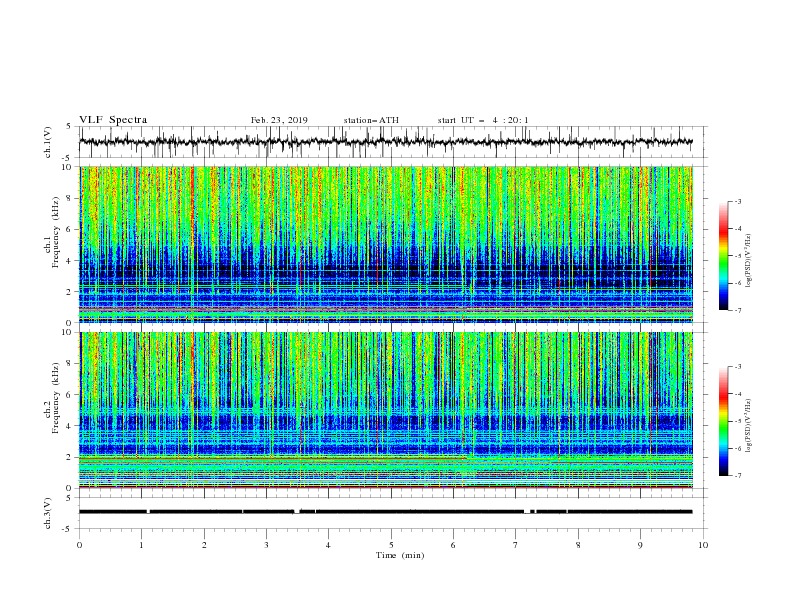
Task: Click the "VLF Spectra" plot title
Action: 113,120
